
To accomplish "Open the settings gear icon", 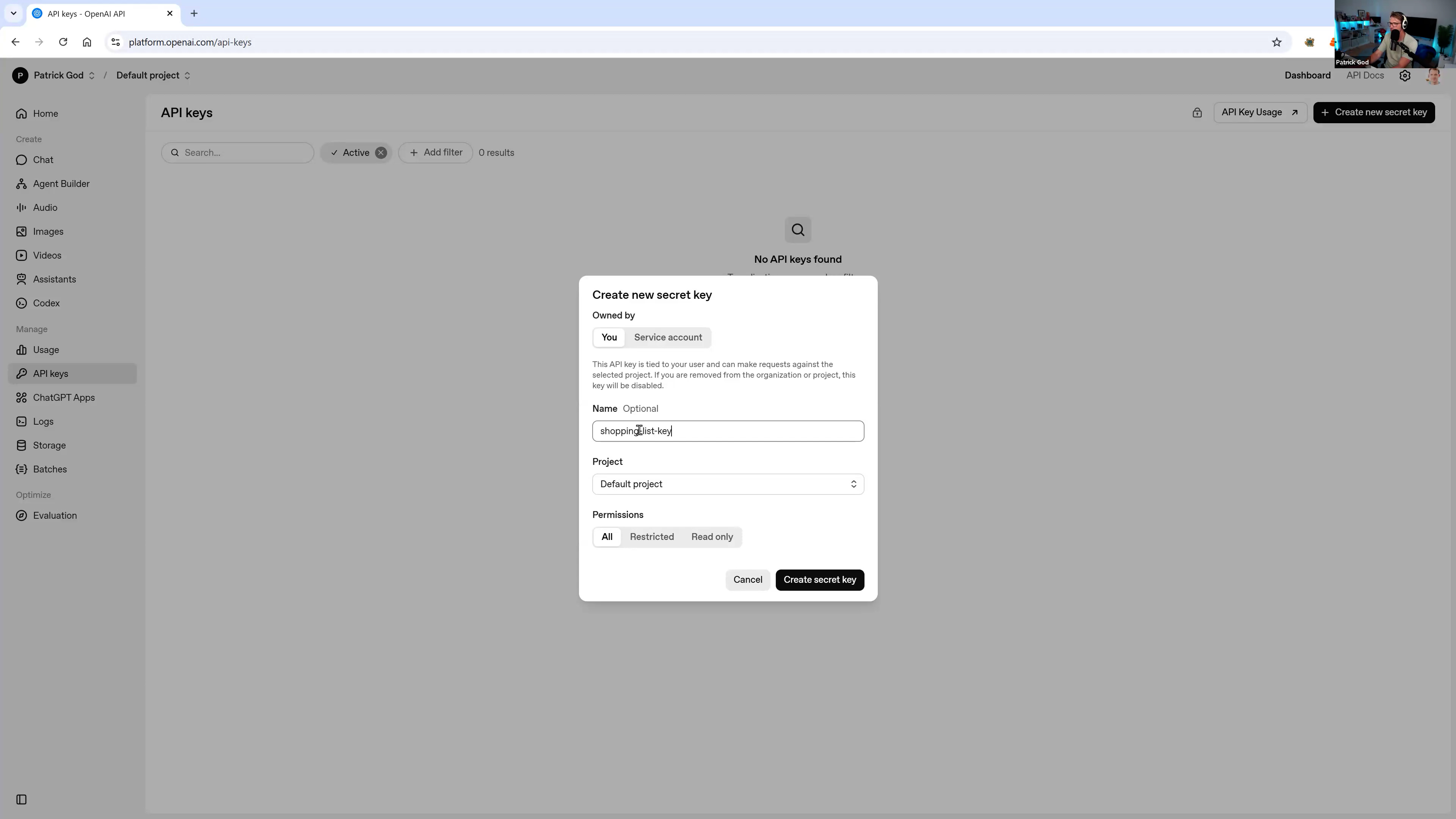I will click(x=1404, y=76).
